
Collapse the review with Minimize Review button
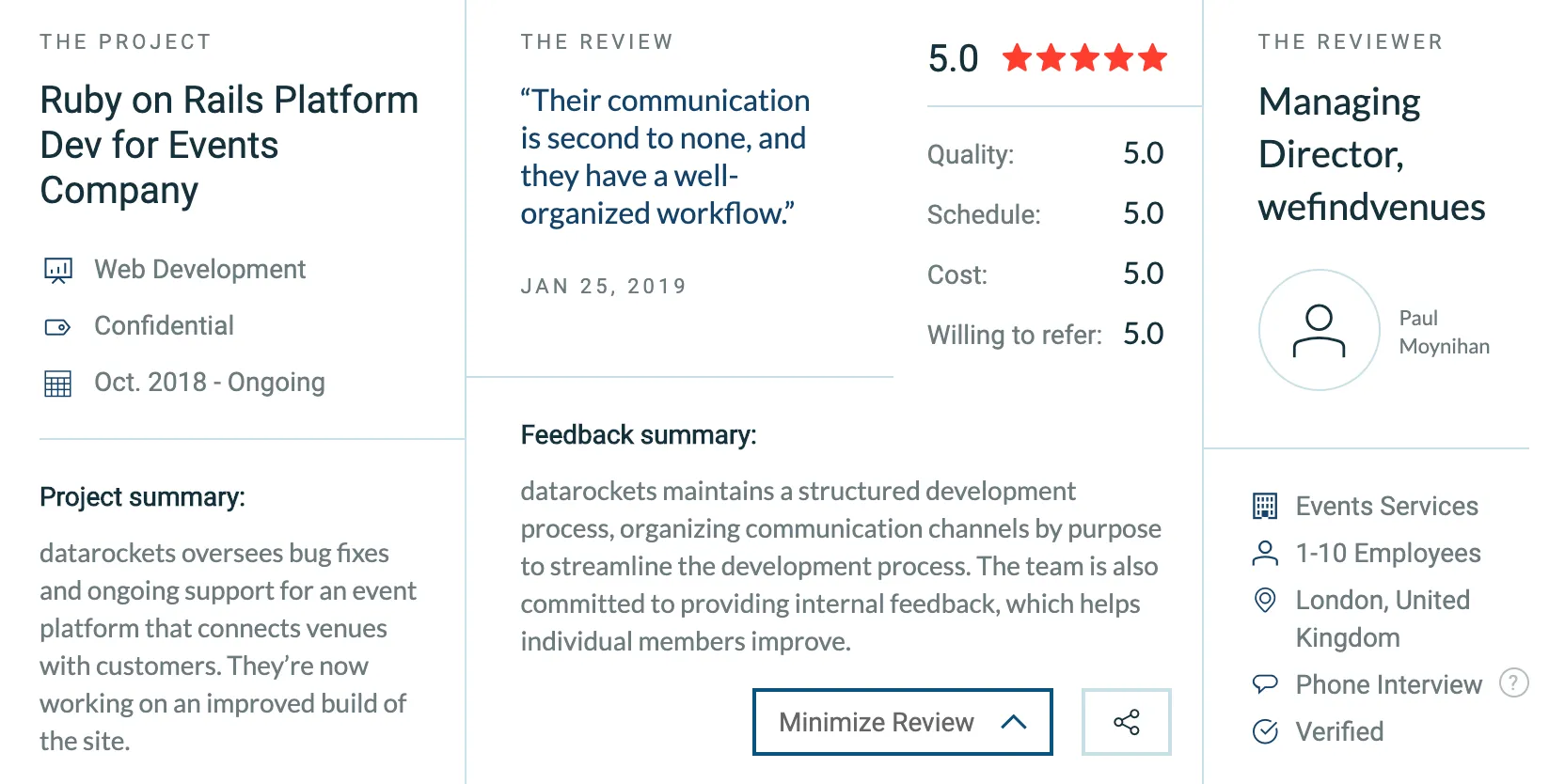tap(901, 722)
